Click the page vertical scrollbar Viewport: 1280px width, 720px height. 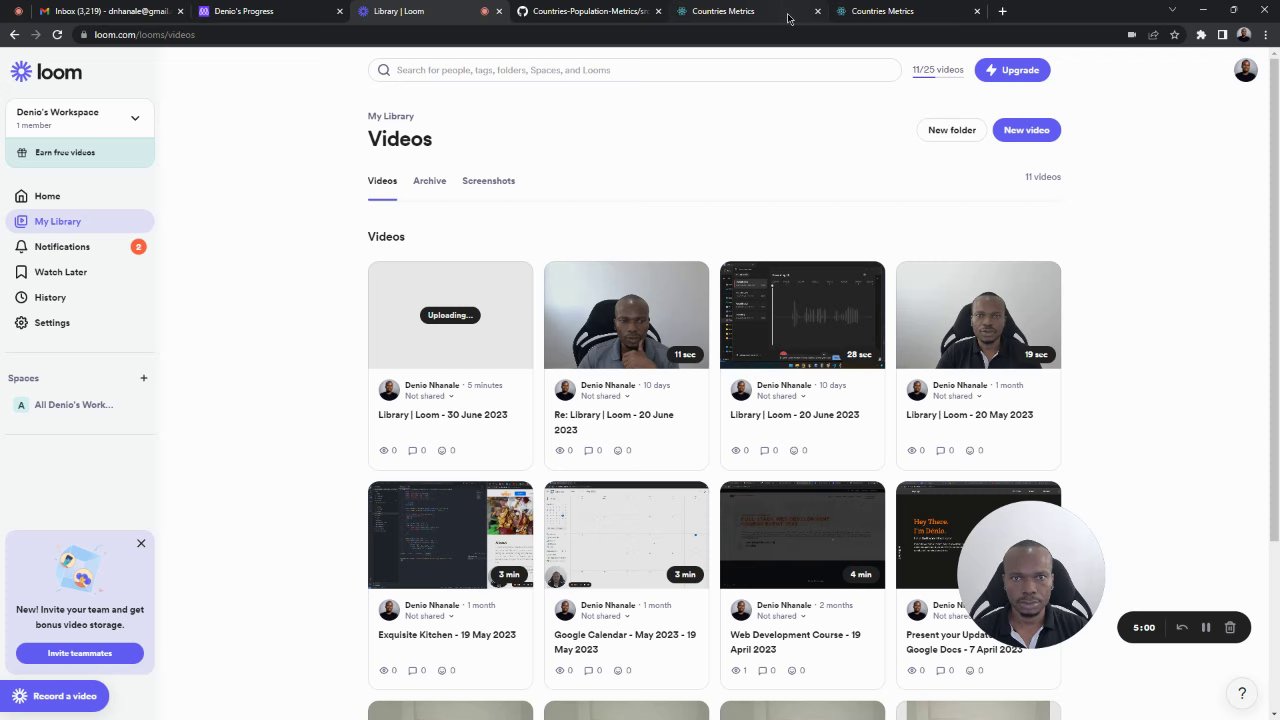tap(1274, 300)
